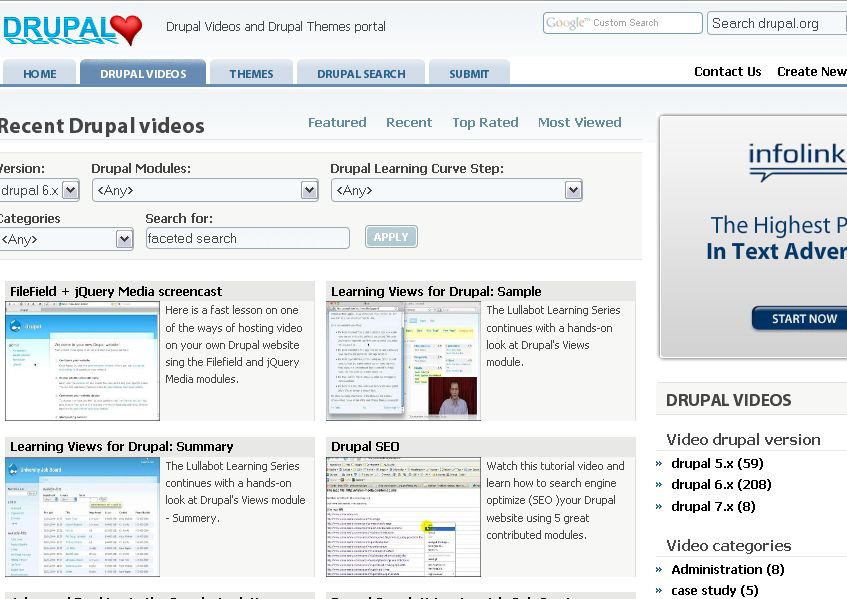Click the Contact Us link
Viewport: 847px width, 599px height.
click(728, 71)
